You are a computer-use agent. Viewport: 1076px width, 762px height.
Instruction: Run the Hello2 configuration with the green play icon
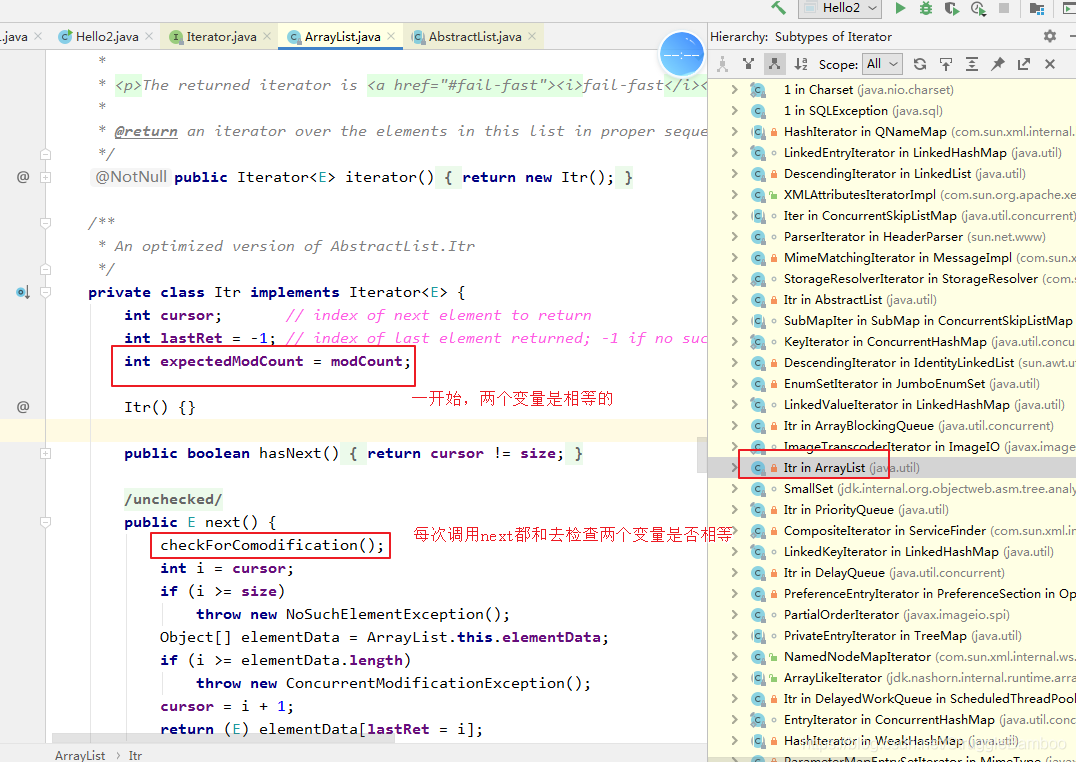[900, 8]
